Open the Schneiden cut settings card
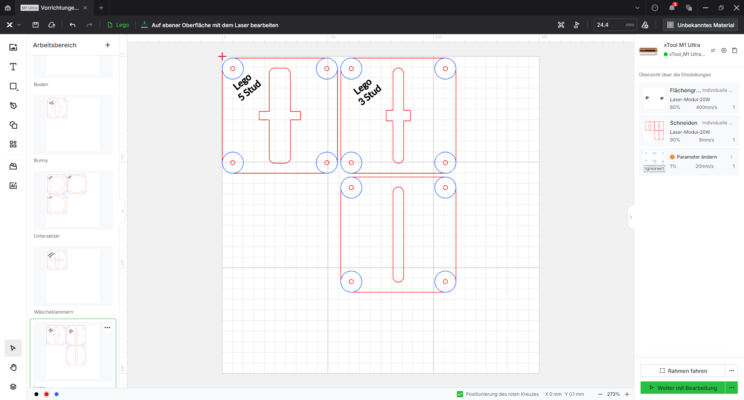The height and width of the screenshot is (400, 744). [688, 131]
